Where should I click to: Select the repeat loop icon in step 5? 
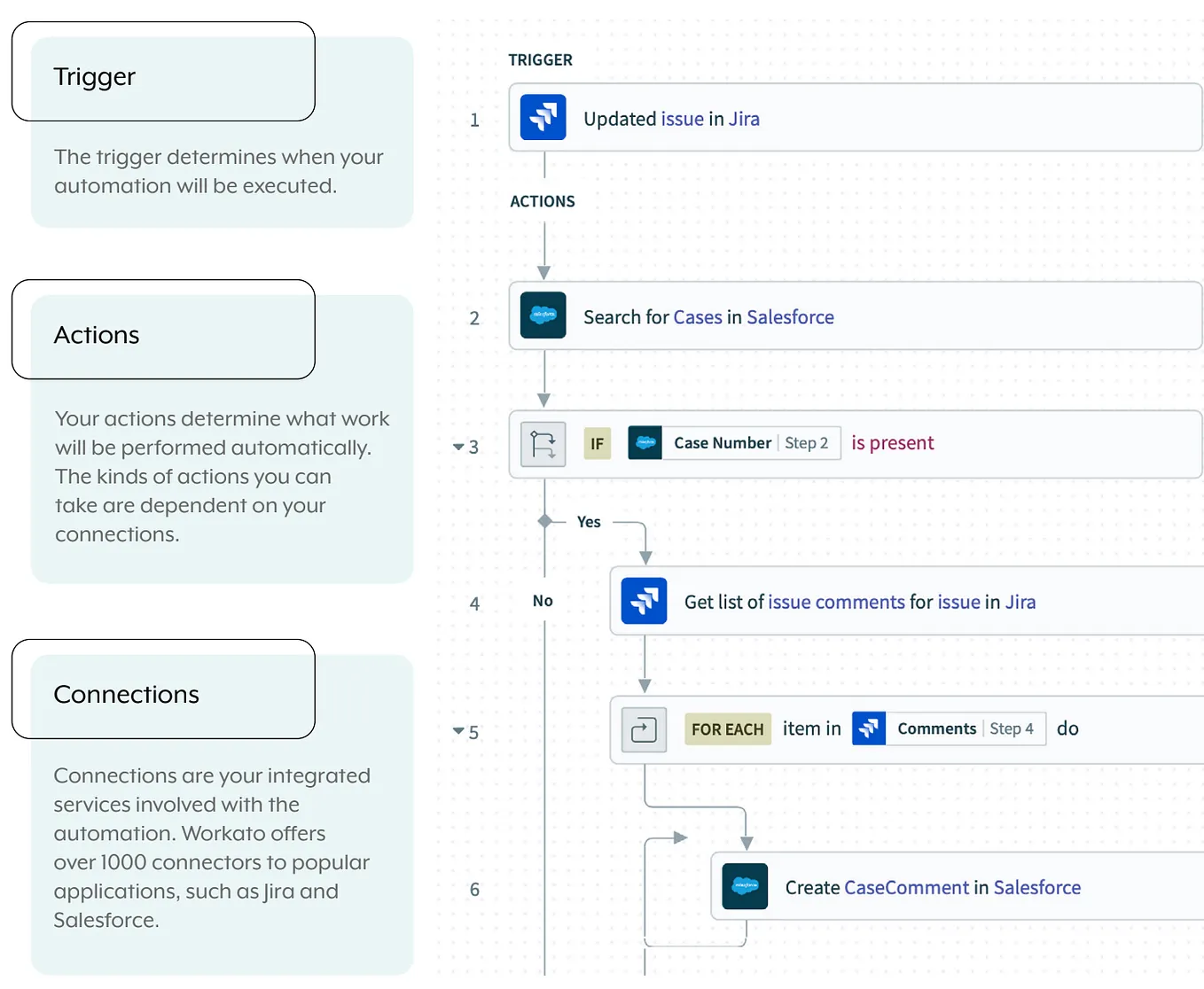click(642, 728)
